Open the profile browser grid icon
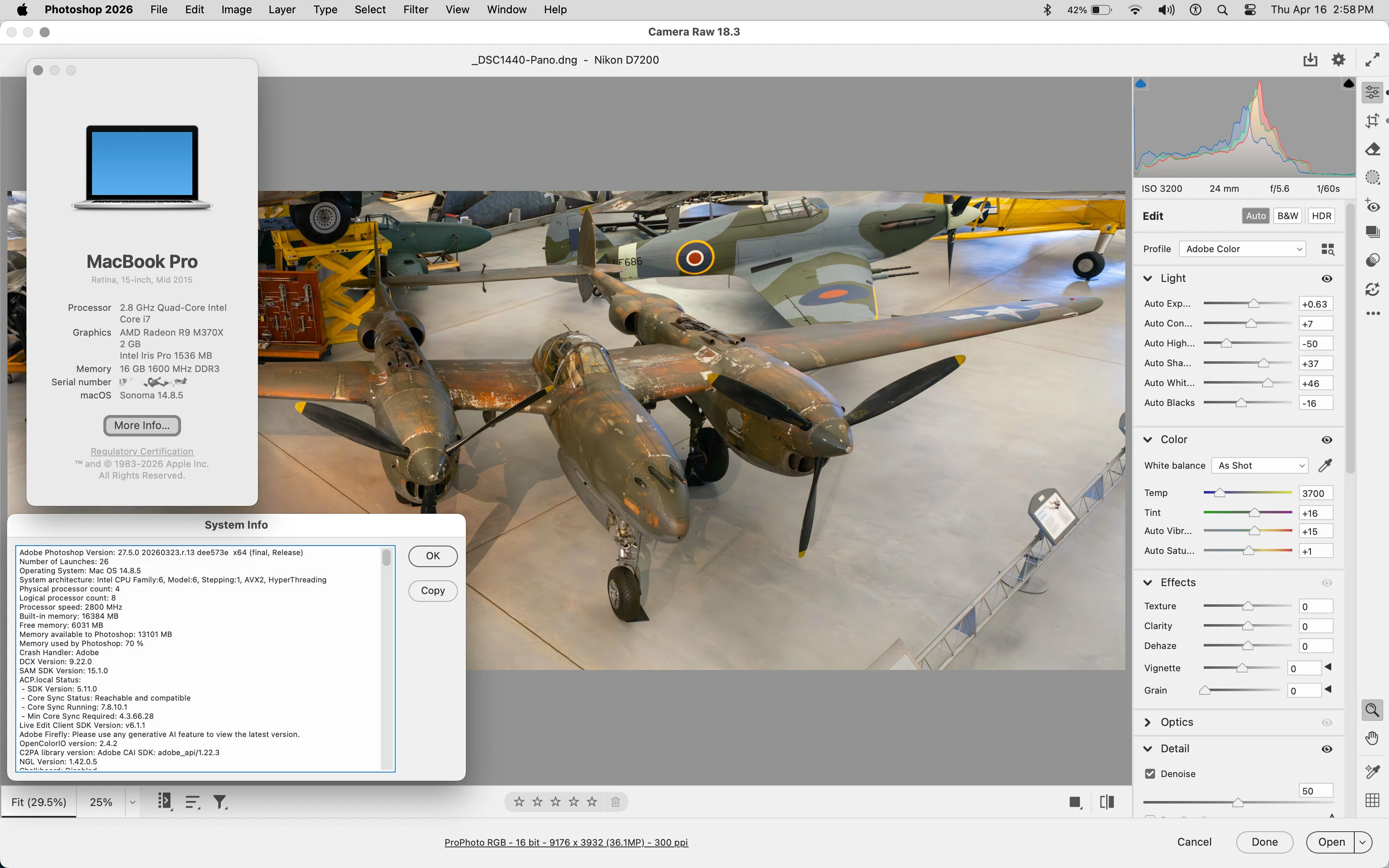 1327,249
